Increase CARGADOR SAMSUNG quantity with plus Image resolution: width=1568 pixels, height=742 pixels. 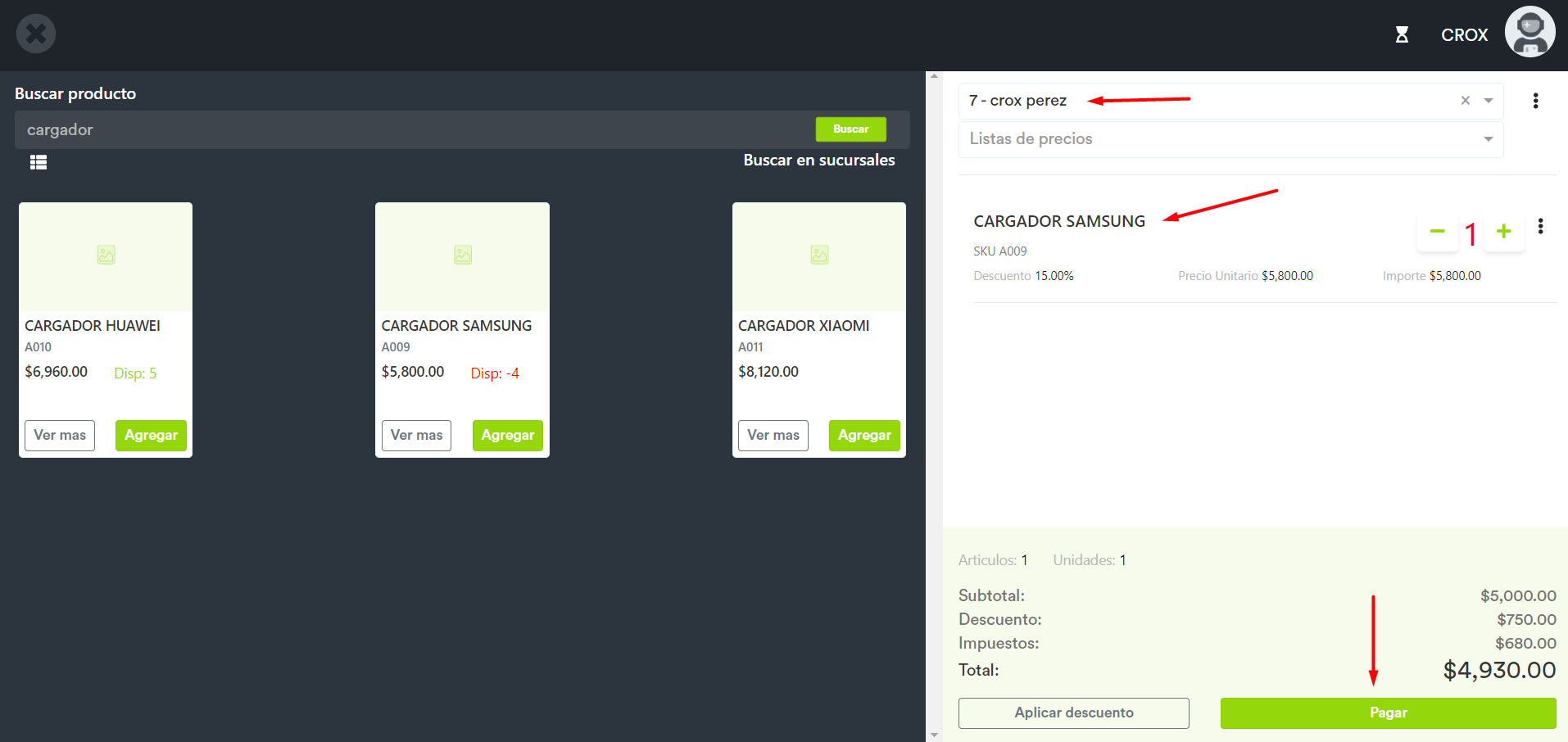[1503, 232]
